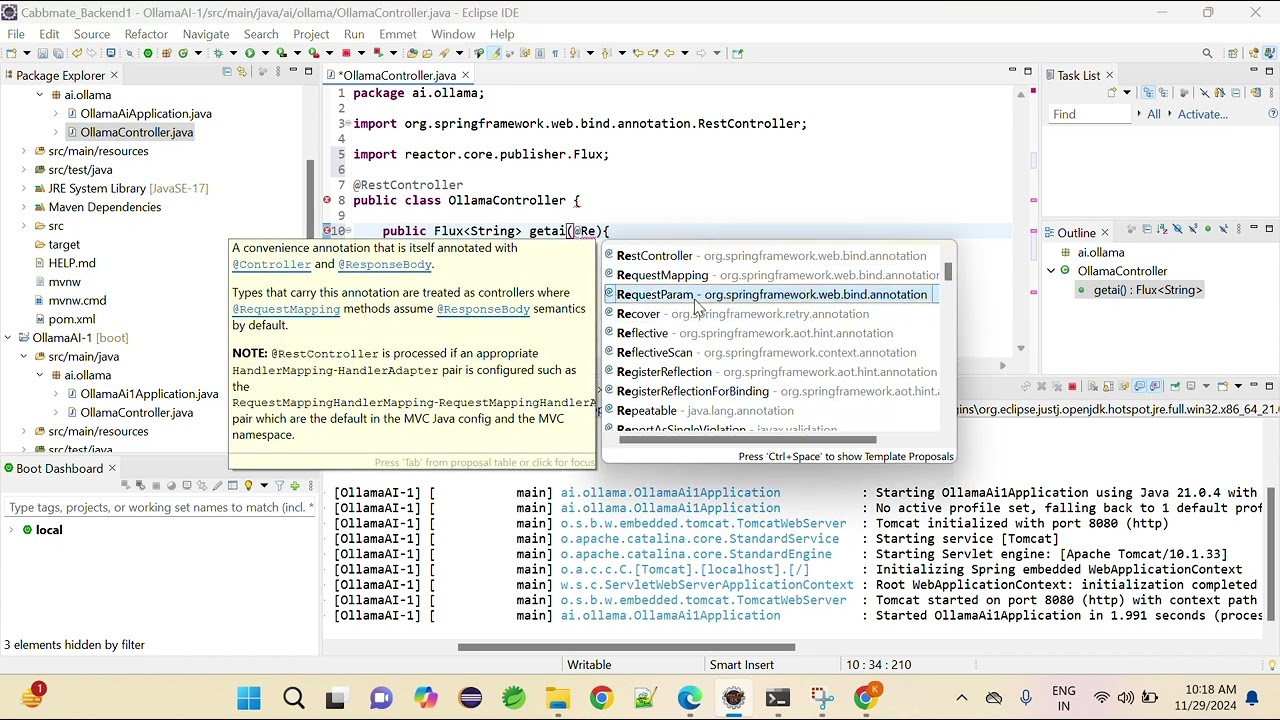Open the Refactor menu
Viewport: 1280px width, 720px height.
(x=146, y=34)
